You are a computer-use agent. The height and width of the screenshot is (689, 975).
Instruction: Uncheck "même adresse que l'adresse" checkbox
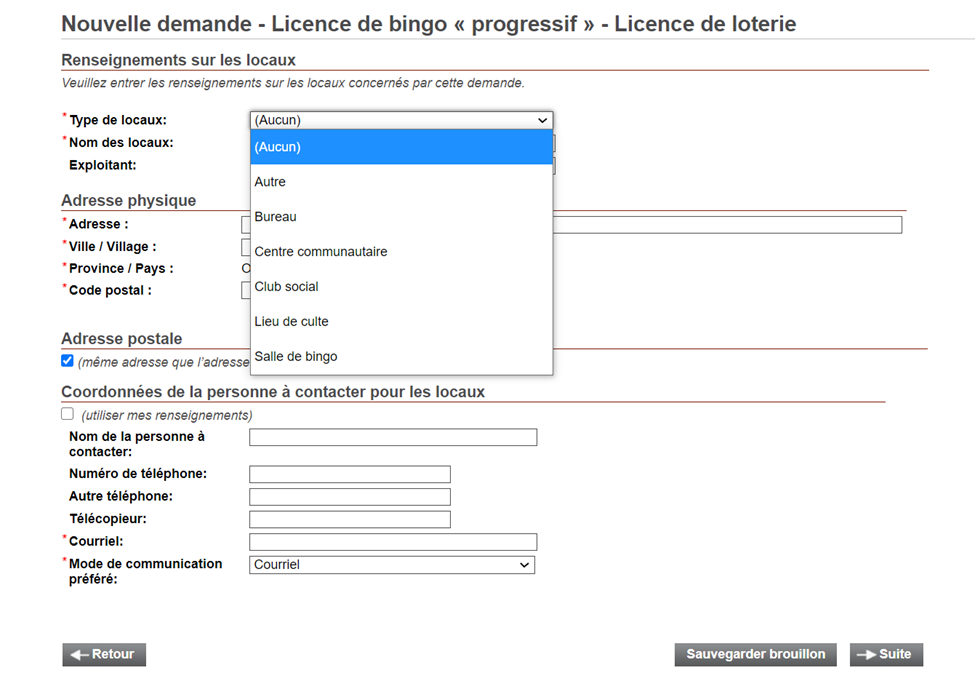pos(67,361)
